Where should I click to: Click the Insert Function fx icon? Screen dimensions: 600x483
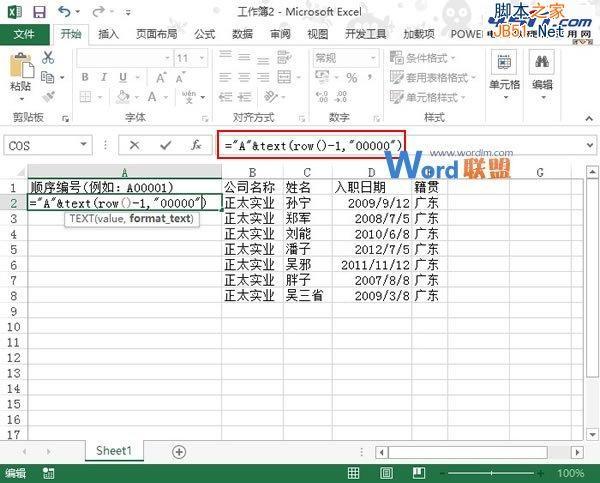[196, 145]
